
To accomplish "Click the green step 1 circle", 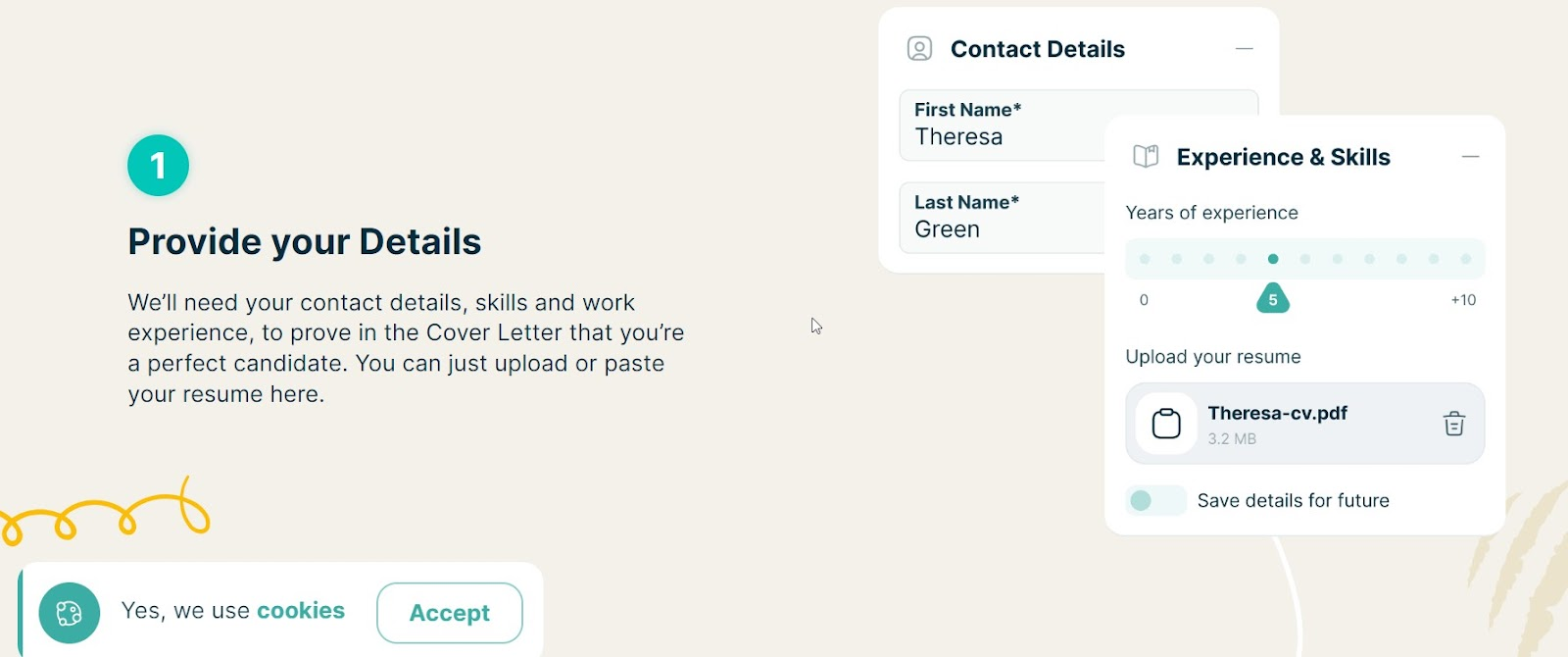I will tap(158, 166).
